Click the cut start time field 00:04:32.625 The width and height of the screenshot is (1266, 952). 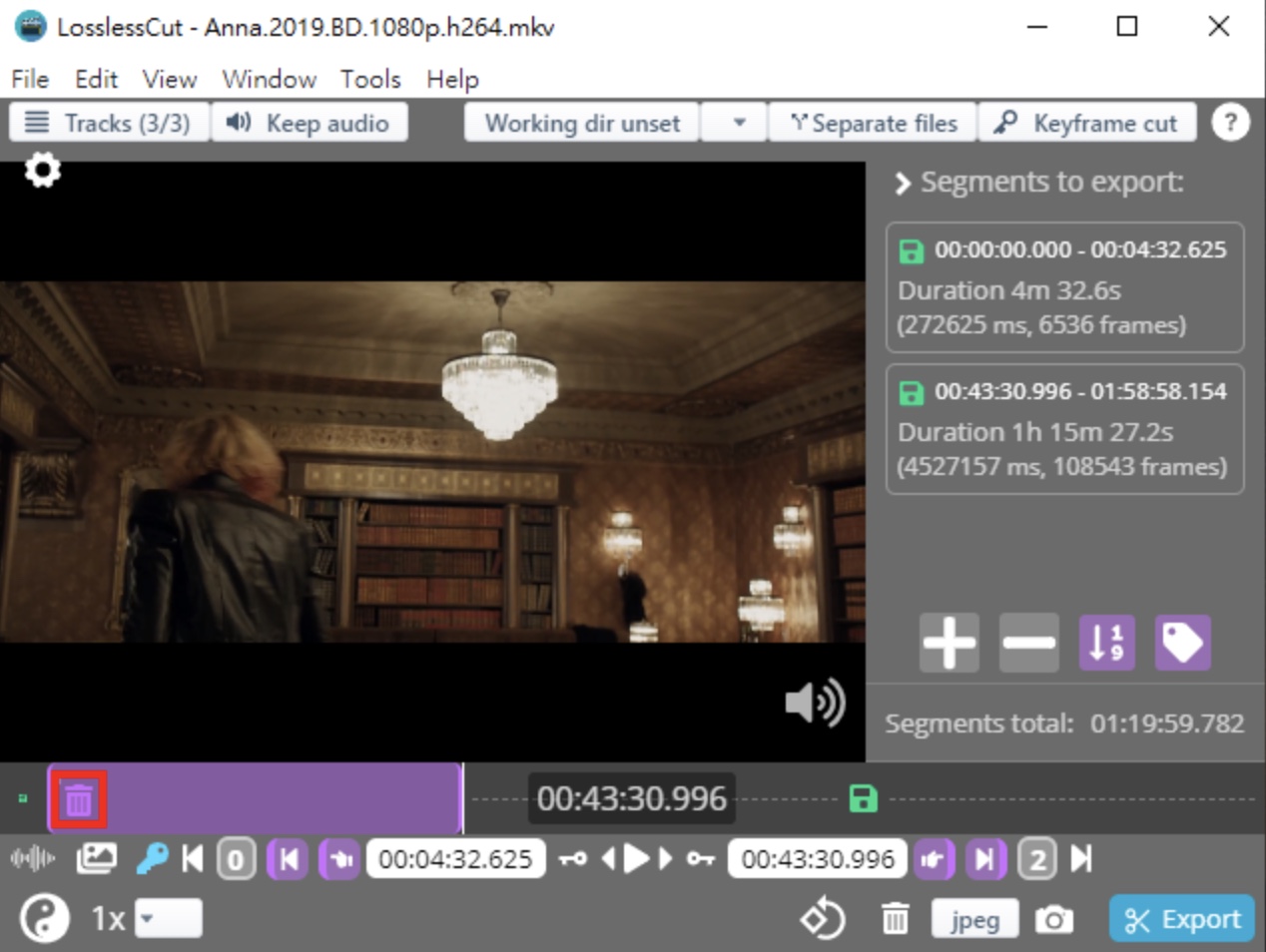click(x=455, y=859)
